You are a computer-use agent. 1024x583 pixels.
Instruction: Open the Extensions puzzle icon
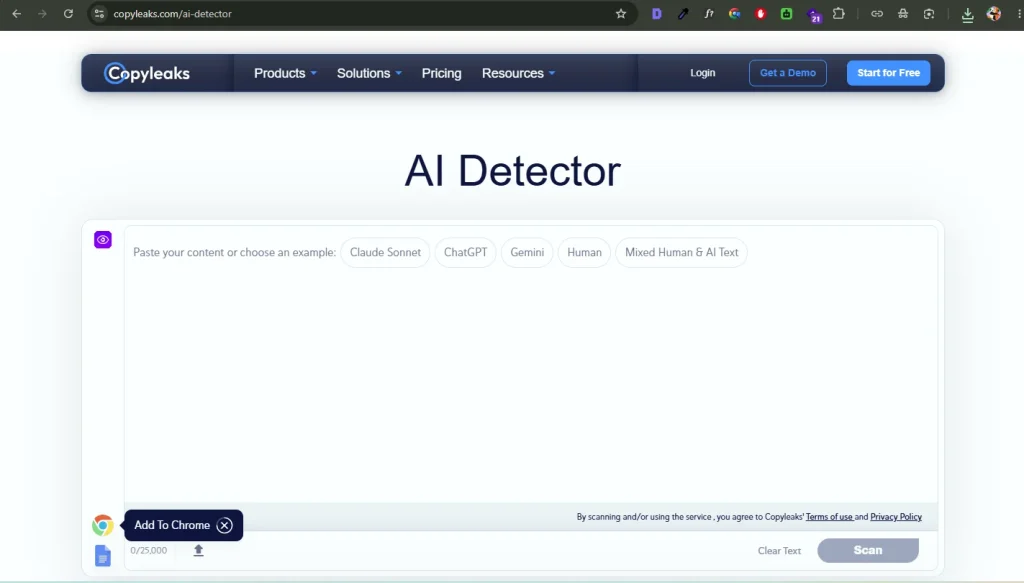[x=839, y=13]
